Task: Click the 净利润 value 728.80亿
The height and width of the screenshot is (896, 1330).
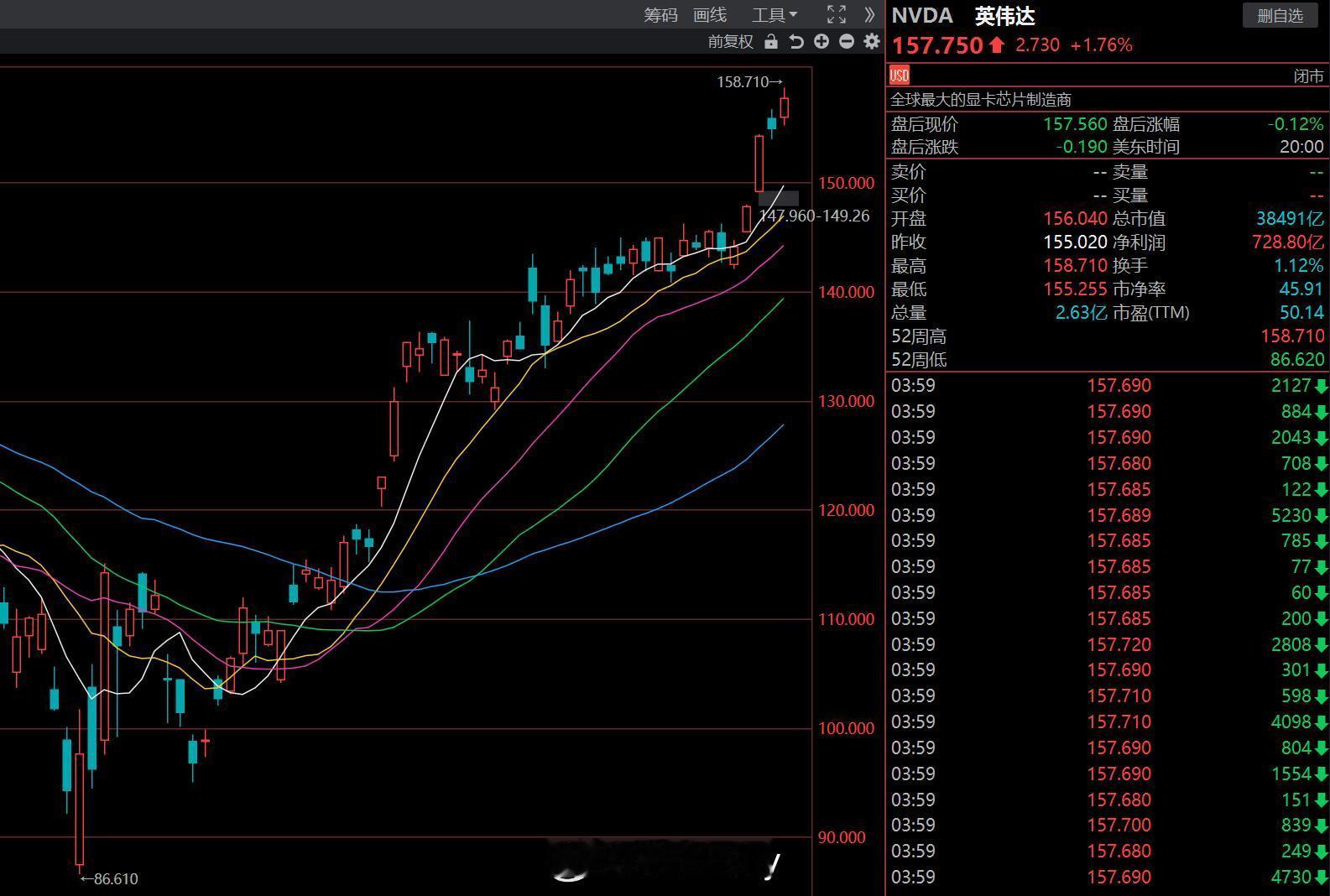Action: (1288, 242)
